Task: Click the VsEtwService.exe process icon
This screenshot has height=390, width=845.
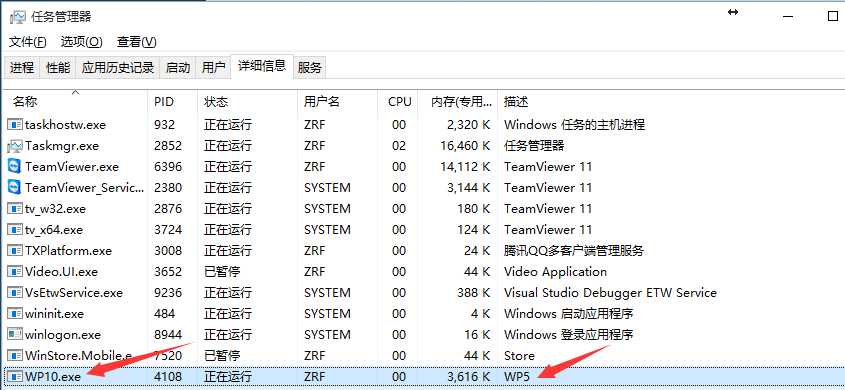Action: tap(15, 293)
